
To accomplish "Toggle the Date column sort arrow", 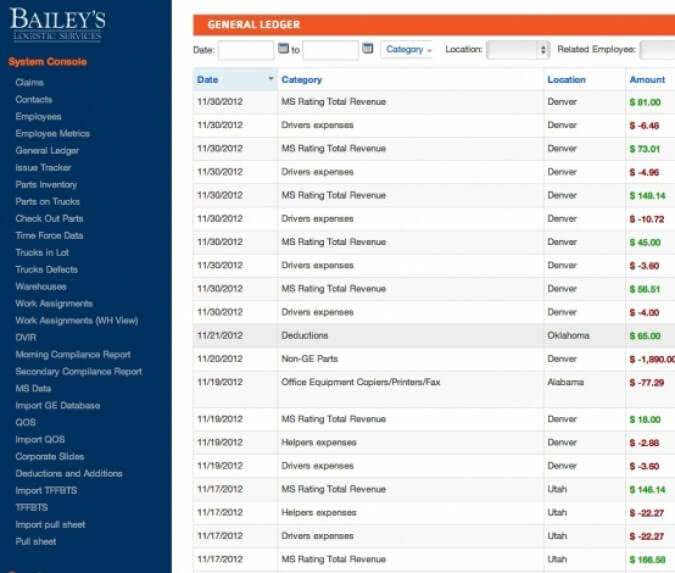I will click(x=271, y=79).
